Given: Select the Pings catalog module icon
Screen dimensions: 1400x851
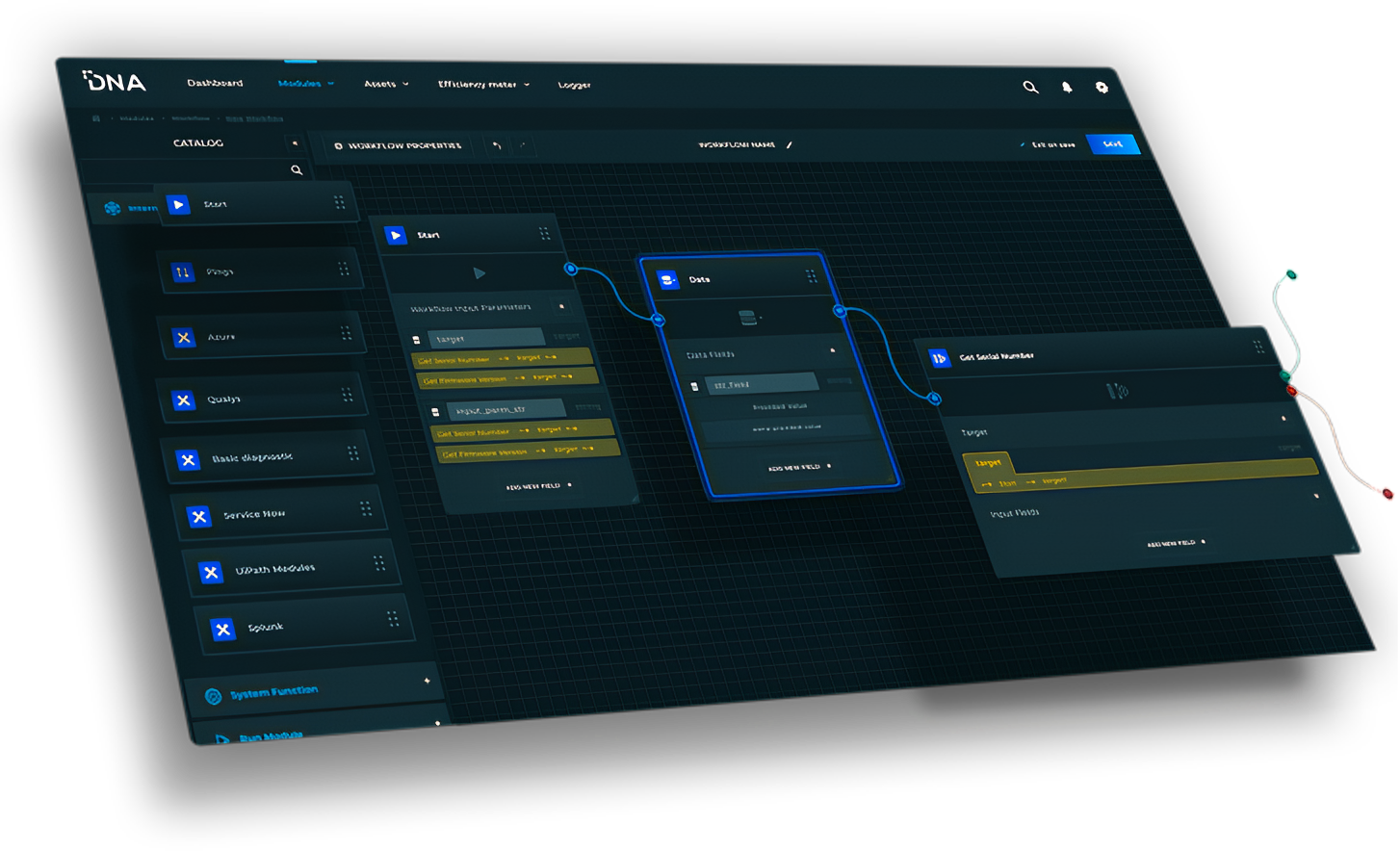Looking at the screenshot, I should tap(182, 272).
